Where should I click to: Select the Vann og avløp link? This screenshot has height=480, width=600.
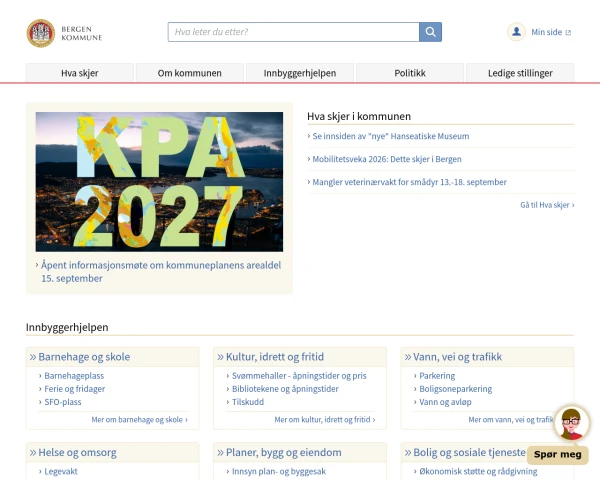coord(445,402)
